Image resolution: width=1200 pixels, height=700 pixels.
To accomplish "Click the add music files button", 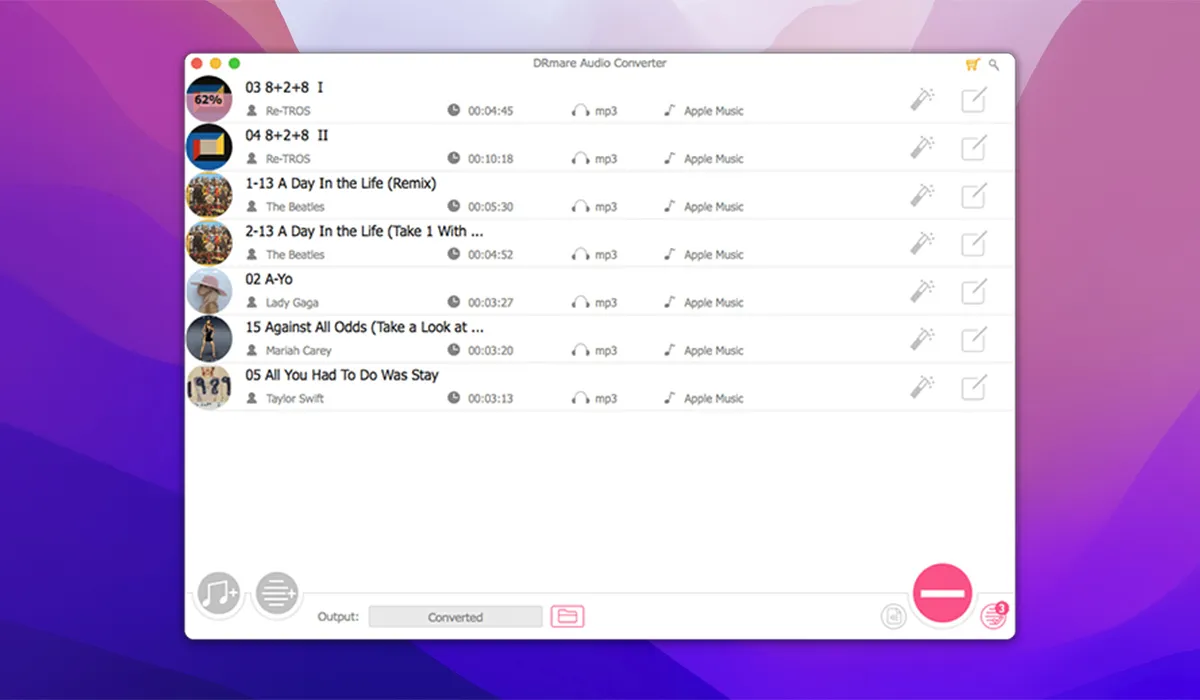I will click(217, 594).
